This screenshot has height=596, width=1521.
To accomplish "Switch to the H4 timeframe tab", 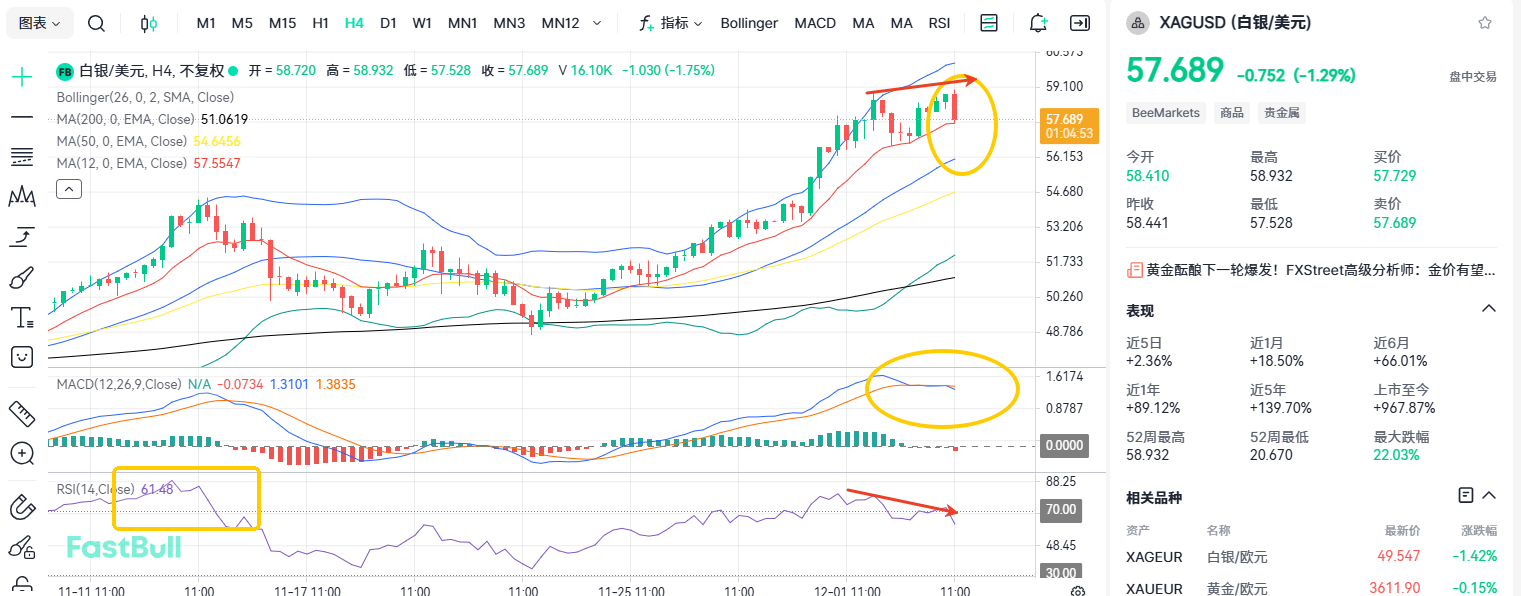I will click(x=354, y=22).
